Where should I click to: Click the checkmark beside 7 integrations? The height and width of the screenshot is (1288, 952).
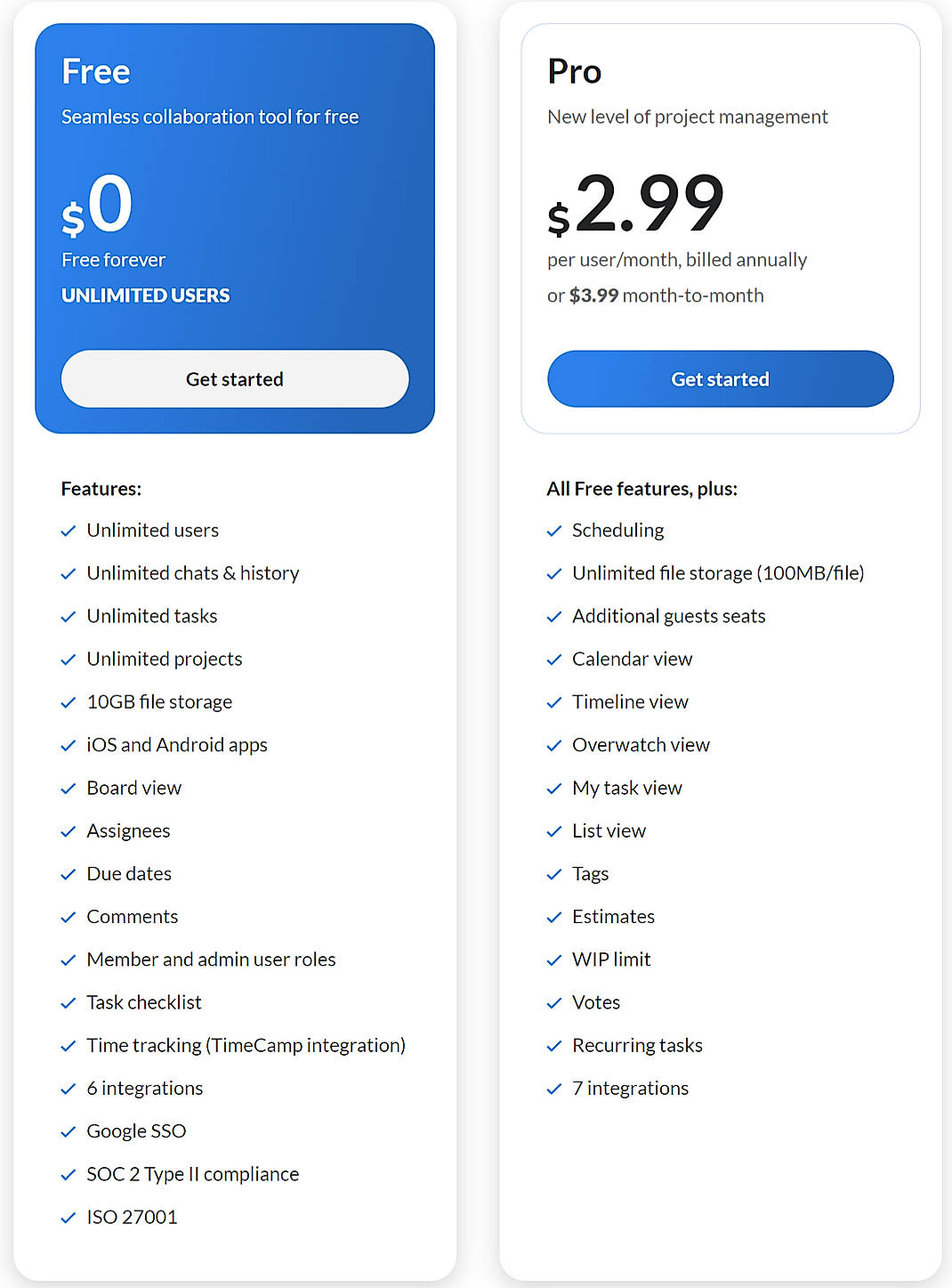(x=553, y=1089)
